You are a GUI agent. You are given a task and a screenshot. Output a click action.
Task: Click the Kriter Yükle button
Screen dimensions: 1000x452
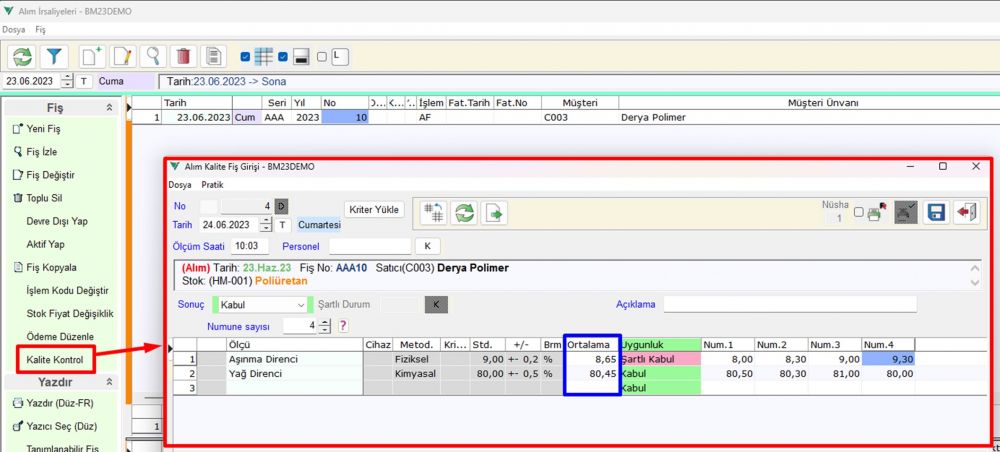click(x=374, y=209)
